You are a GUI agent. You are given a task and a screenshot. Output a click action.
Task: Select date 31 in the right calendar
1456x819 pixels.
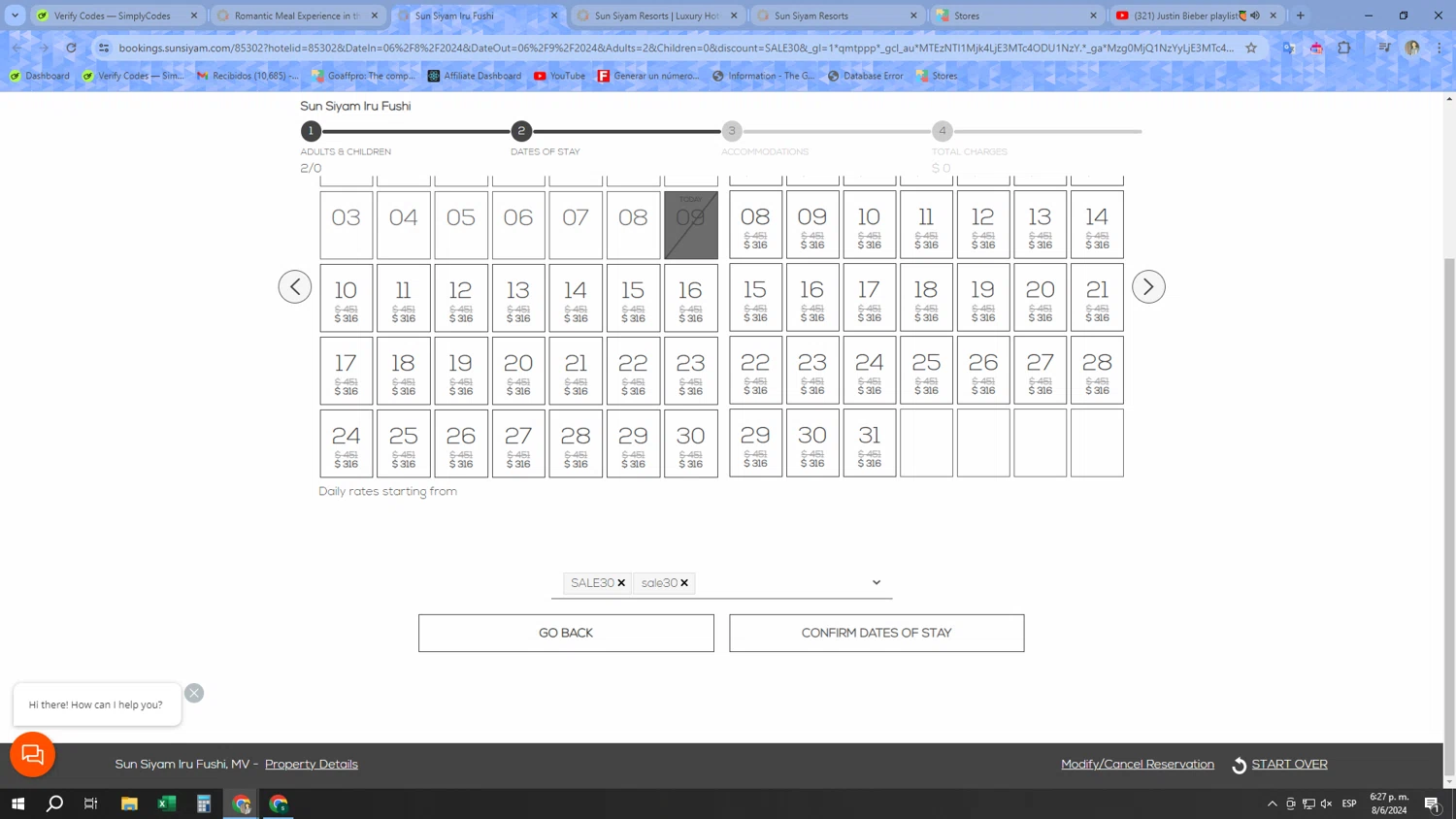(870, 443)
